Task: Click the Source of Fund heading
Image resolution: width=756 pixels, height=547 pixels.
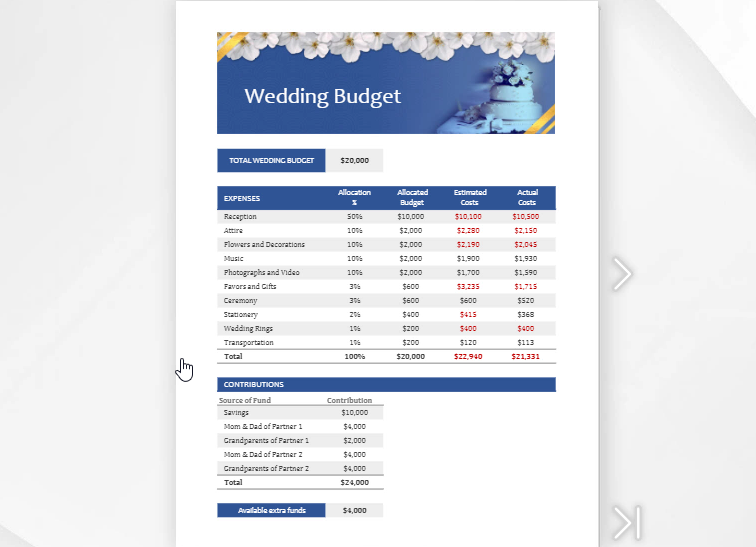Action: (245, 400)
